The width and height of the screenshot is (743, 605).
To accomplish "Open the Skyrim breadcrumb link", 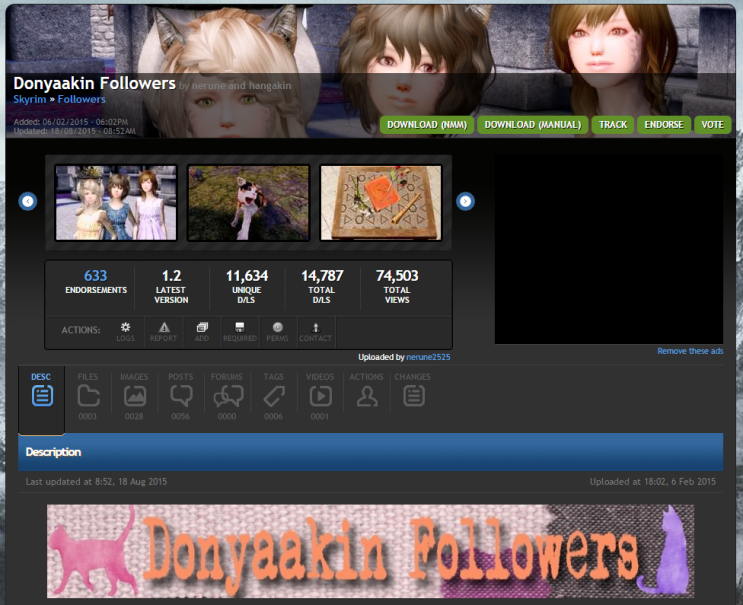I will (29, 99).
